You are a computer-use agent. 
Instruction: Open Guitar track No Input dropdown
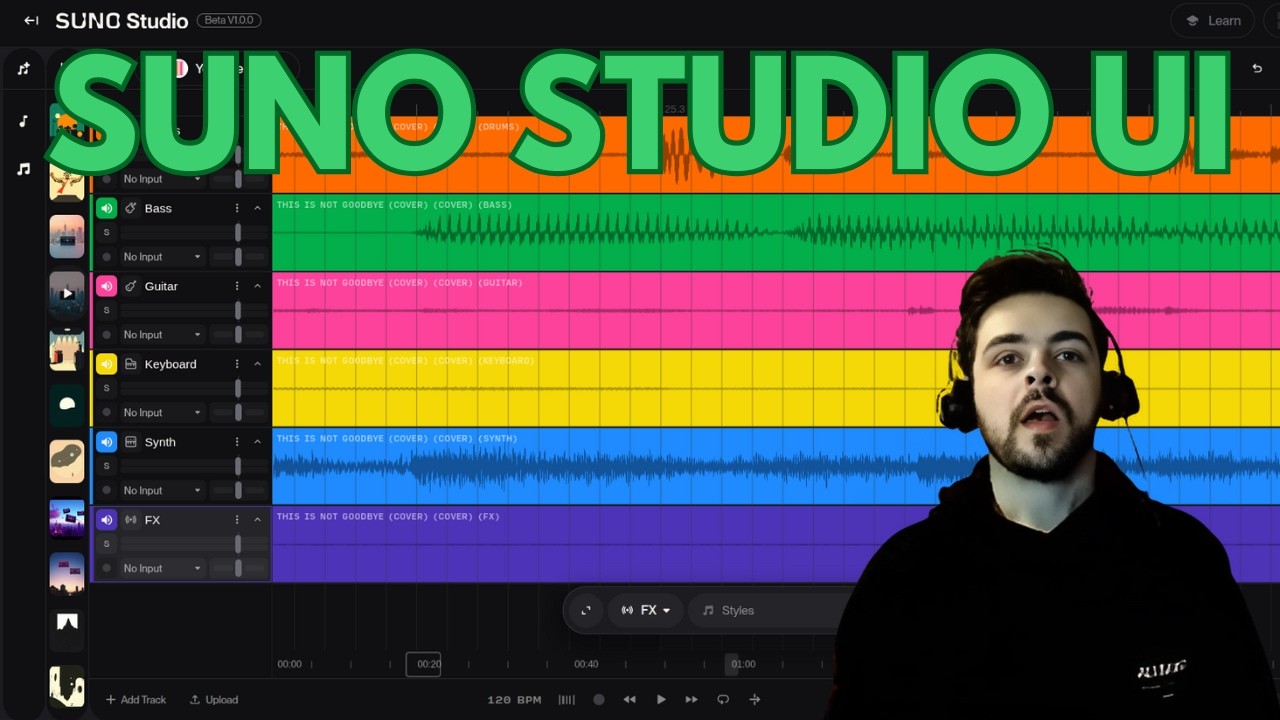[x=162, y=335]
